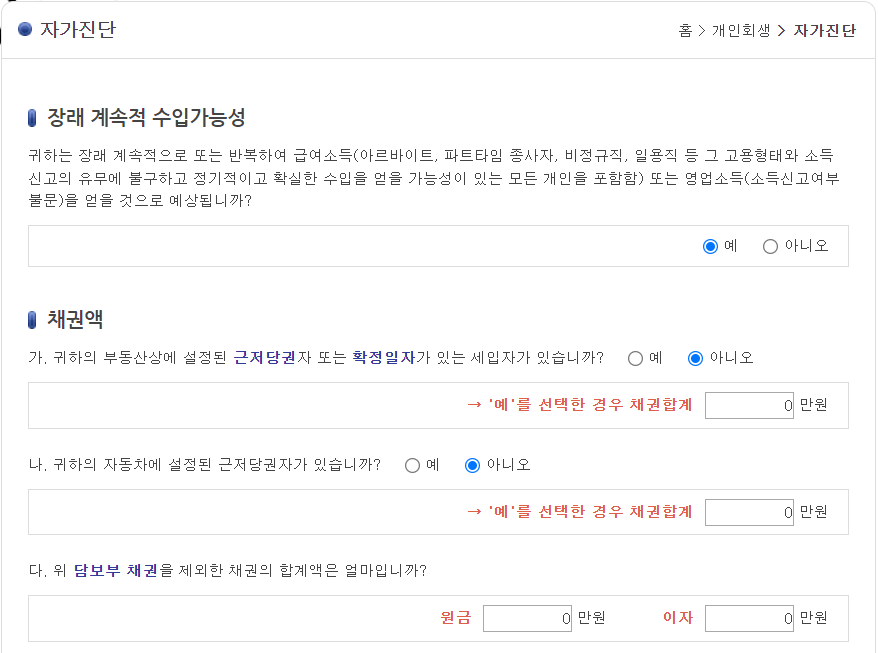The width and height of the screenshot is (878, 653).
Task: Click the red '이자' label
Action: pyautogui.click(x=678, y=618)
